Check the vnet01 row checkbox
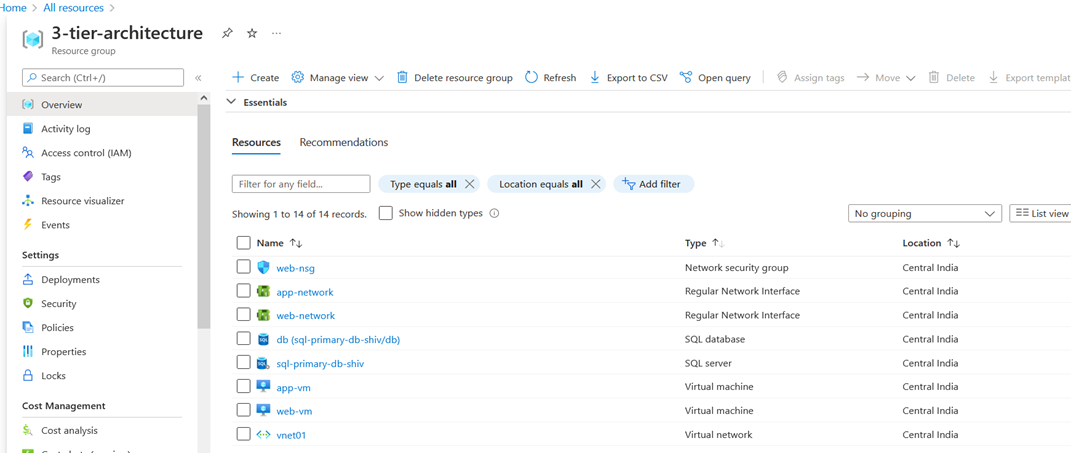 244,434
